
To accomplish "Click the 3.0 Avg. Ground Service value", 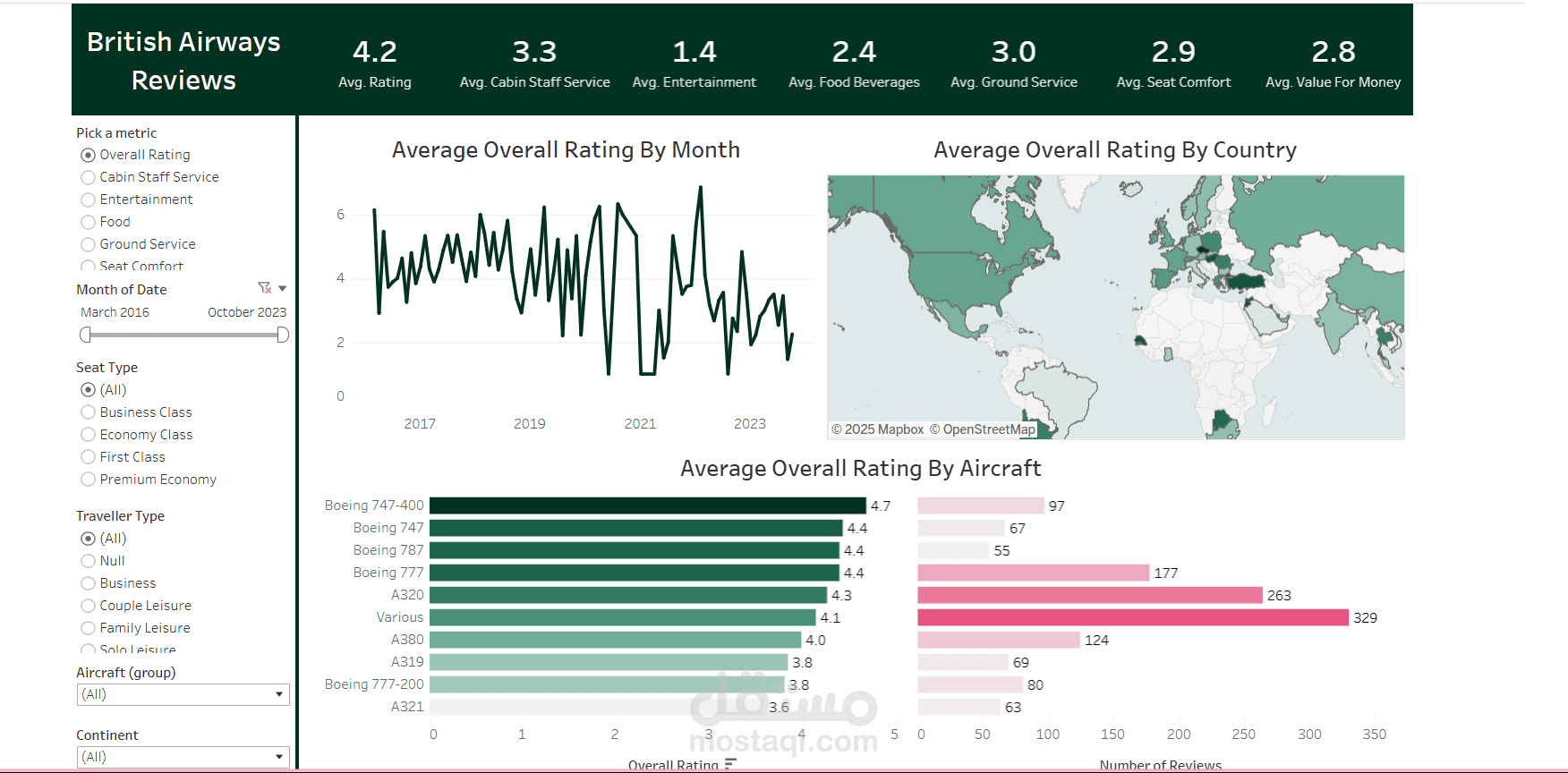I will click(x=1014, y=52).
